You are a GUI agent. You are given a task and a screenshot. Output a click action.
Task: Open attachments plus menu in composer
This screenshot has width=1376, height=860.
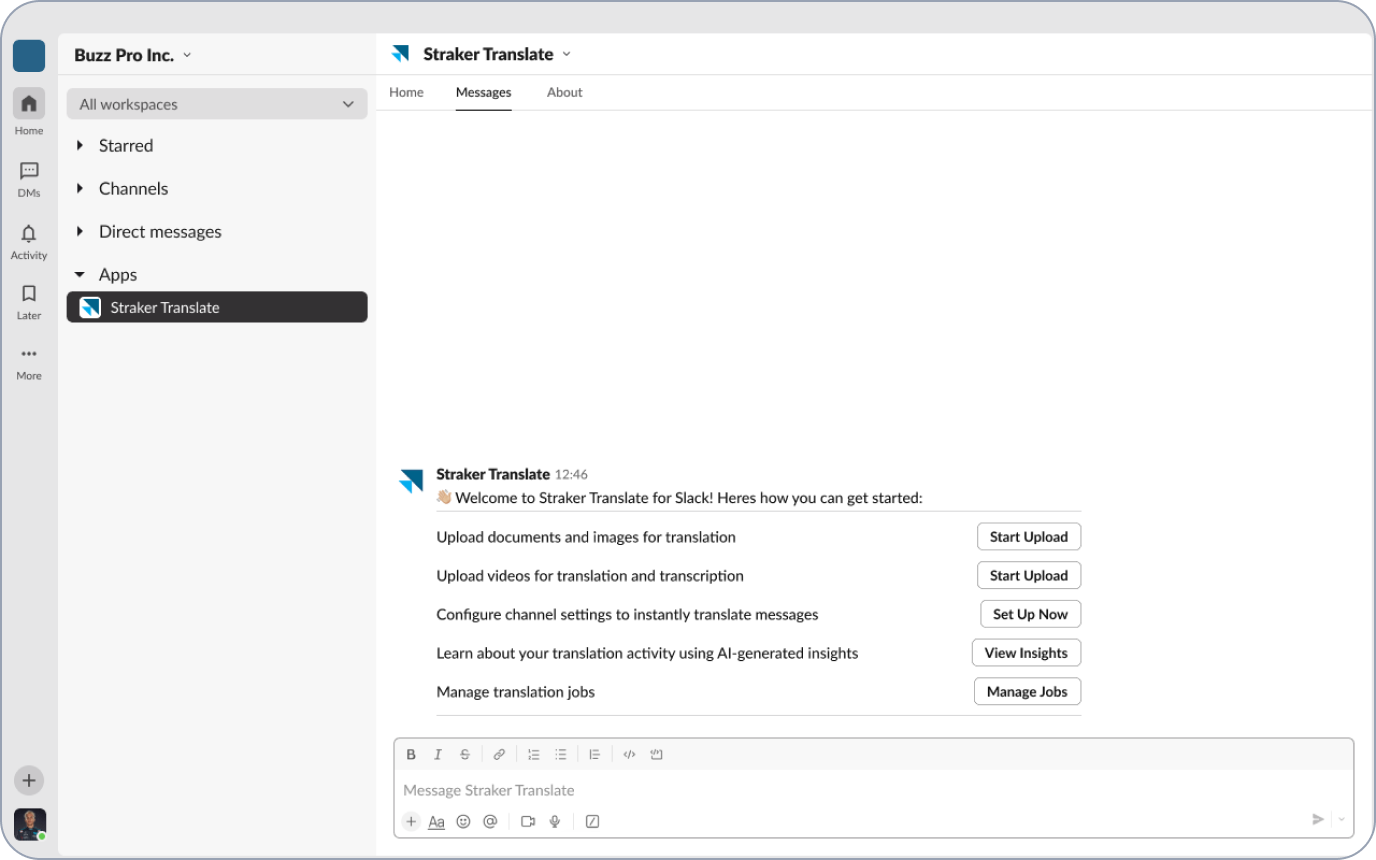[411, 821]
